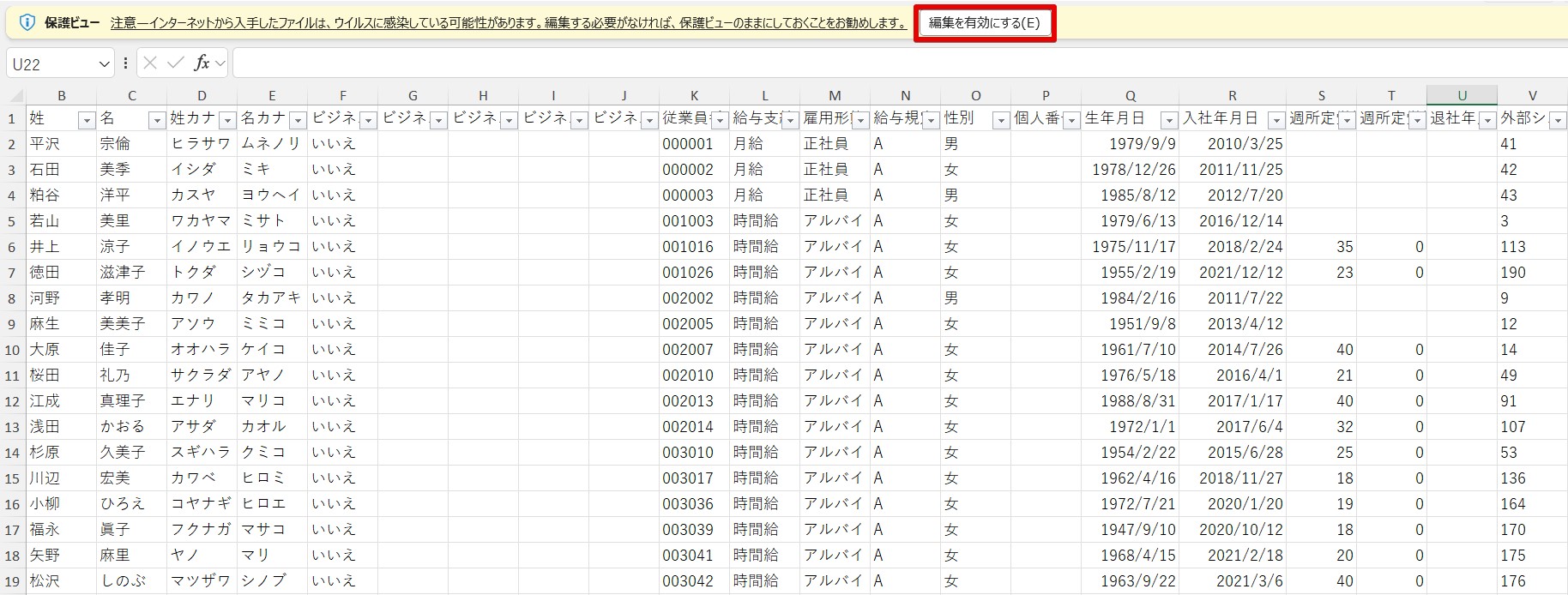The height and width of the screenshot is (595, 1568).
Task: Open filter dropdown in cell G1
Action: click(x=438, y=120)
